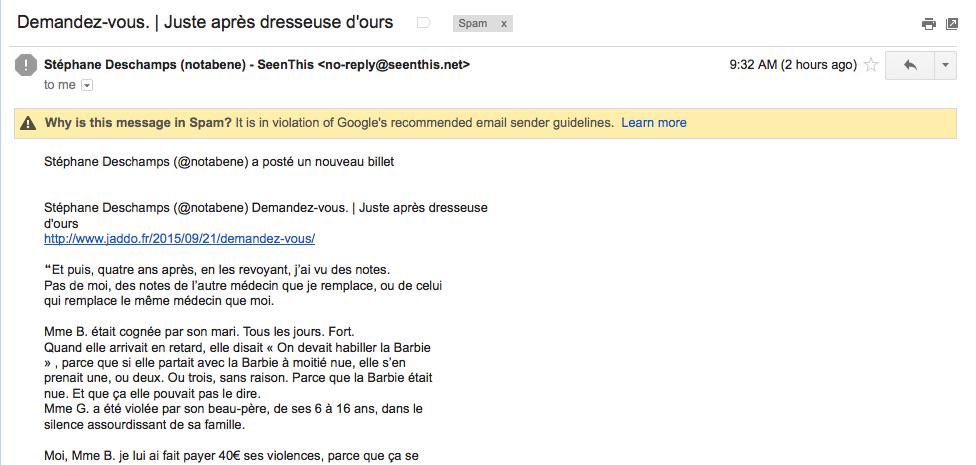Open the jaddo.fr demandez-vous link
The width and height of the screenshot is (976, 465).
pyautogui.click(x=179, y=239)
